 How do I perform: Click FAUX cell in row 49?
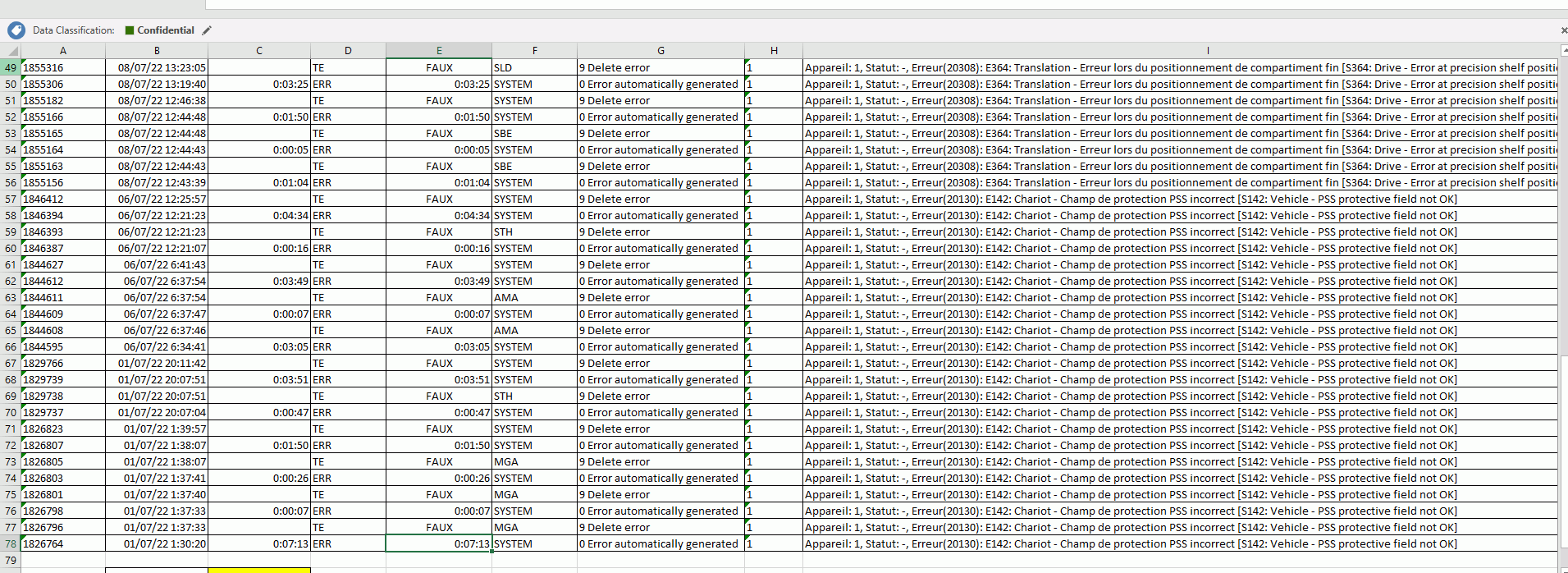pos(439,67)
